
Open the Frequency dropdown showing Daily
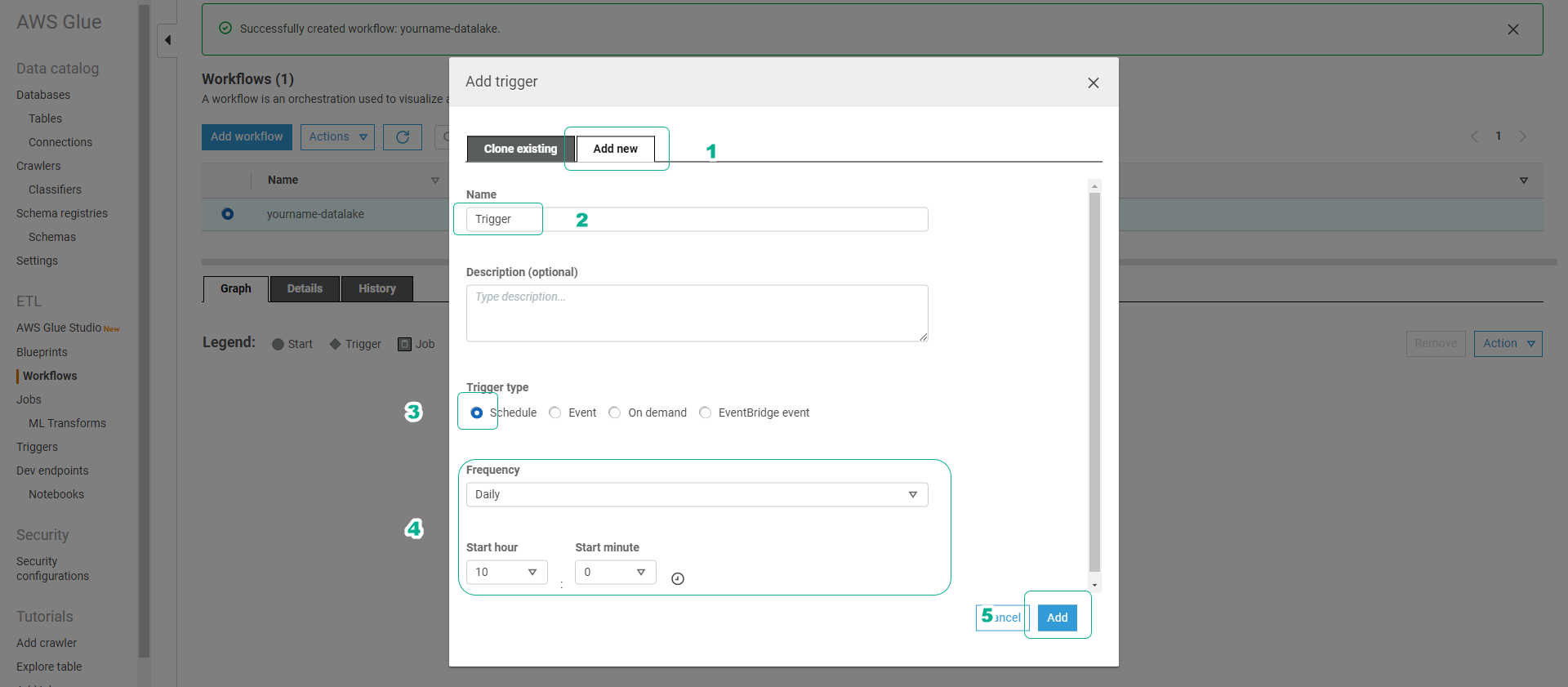pyautogui.click(x=697, y=495)
